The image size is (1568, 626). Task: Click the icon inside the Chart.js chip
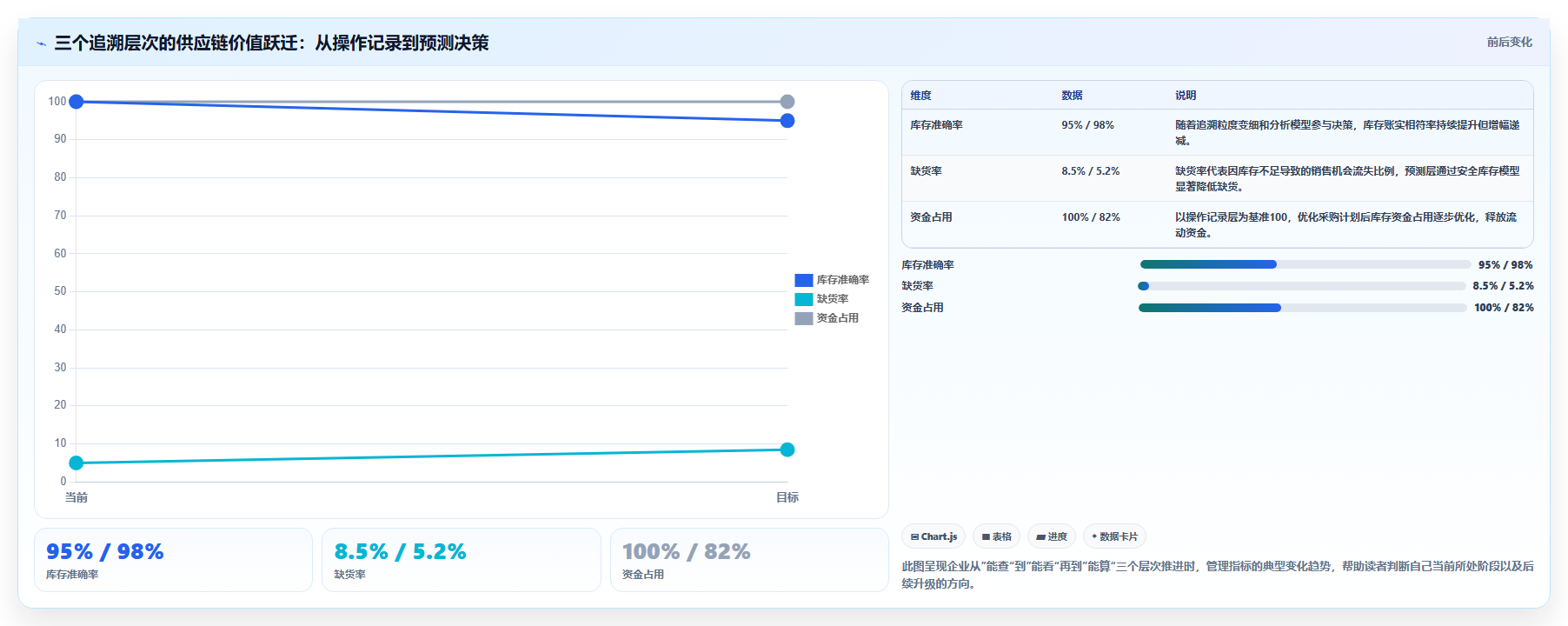coord(914,537)
